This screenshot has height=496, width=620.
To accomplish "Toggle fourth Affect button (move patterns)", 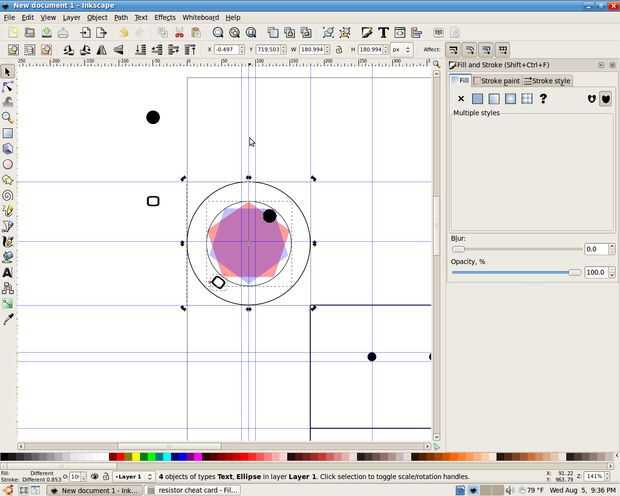I will 503,50.
